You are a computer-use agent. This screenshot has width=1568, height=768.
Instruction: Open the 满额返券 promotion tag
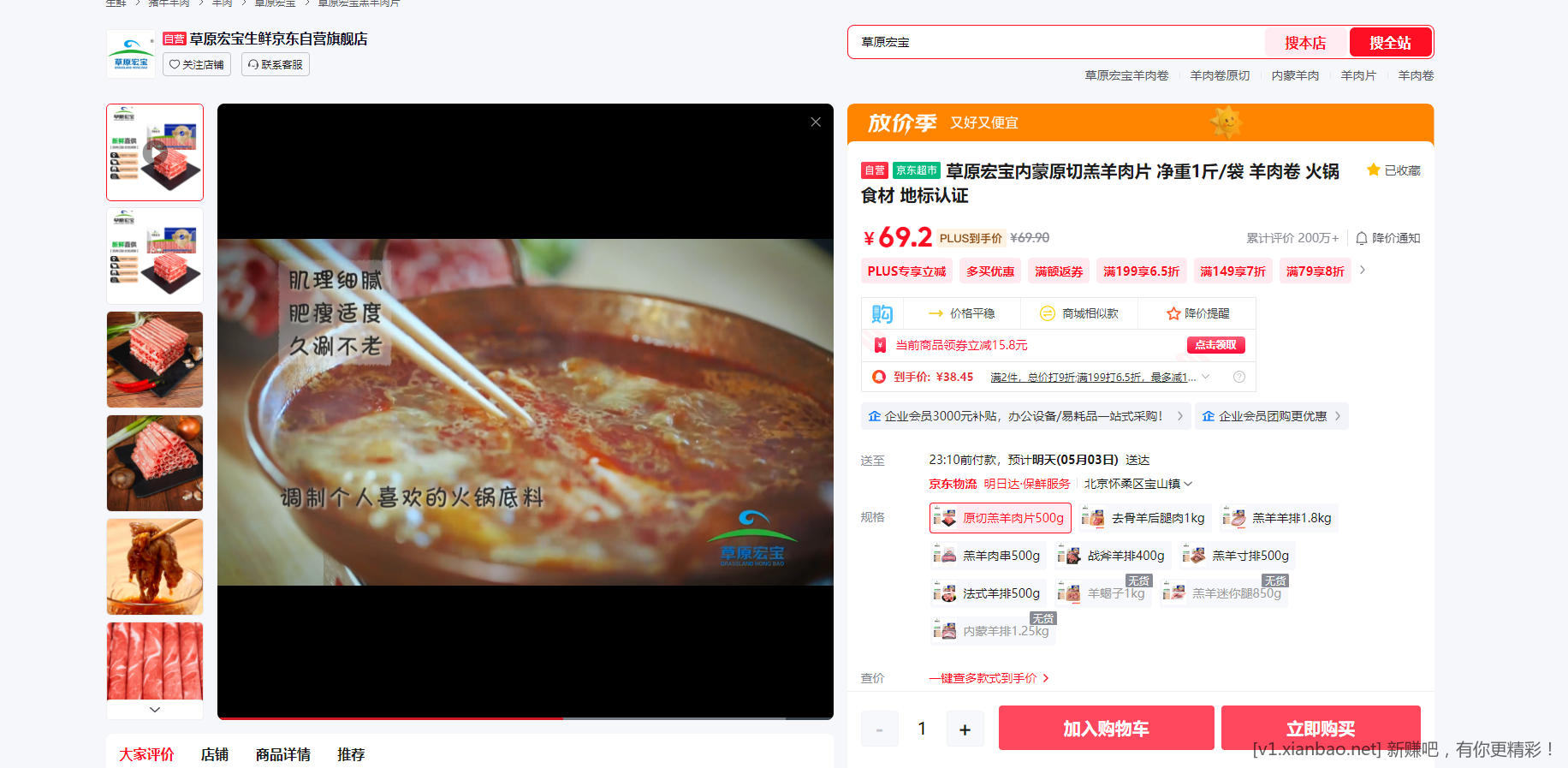pyautogui.click(x=1059, y=271)
